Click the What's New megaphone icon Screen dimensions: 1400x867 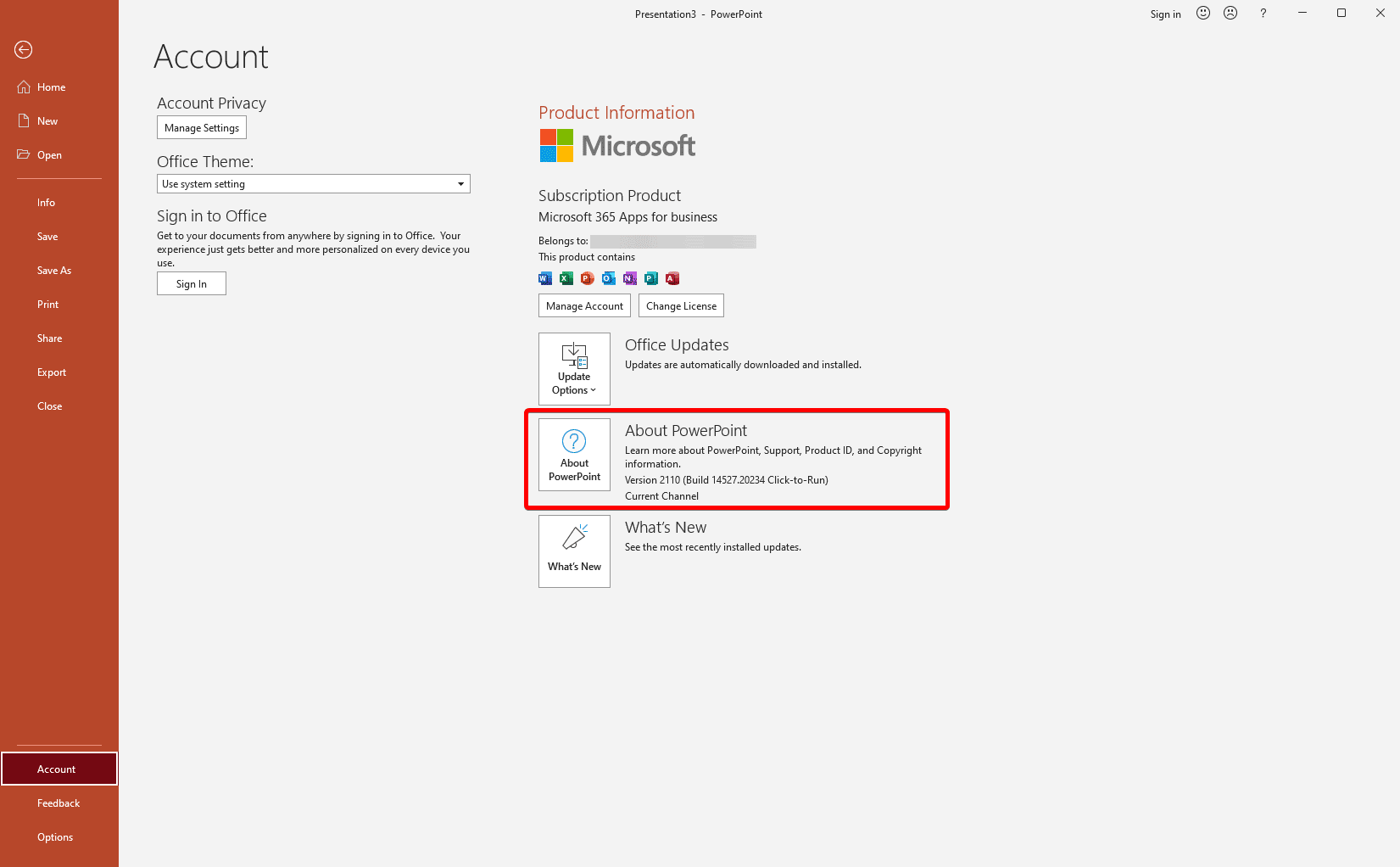tap(574, 538)
